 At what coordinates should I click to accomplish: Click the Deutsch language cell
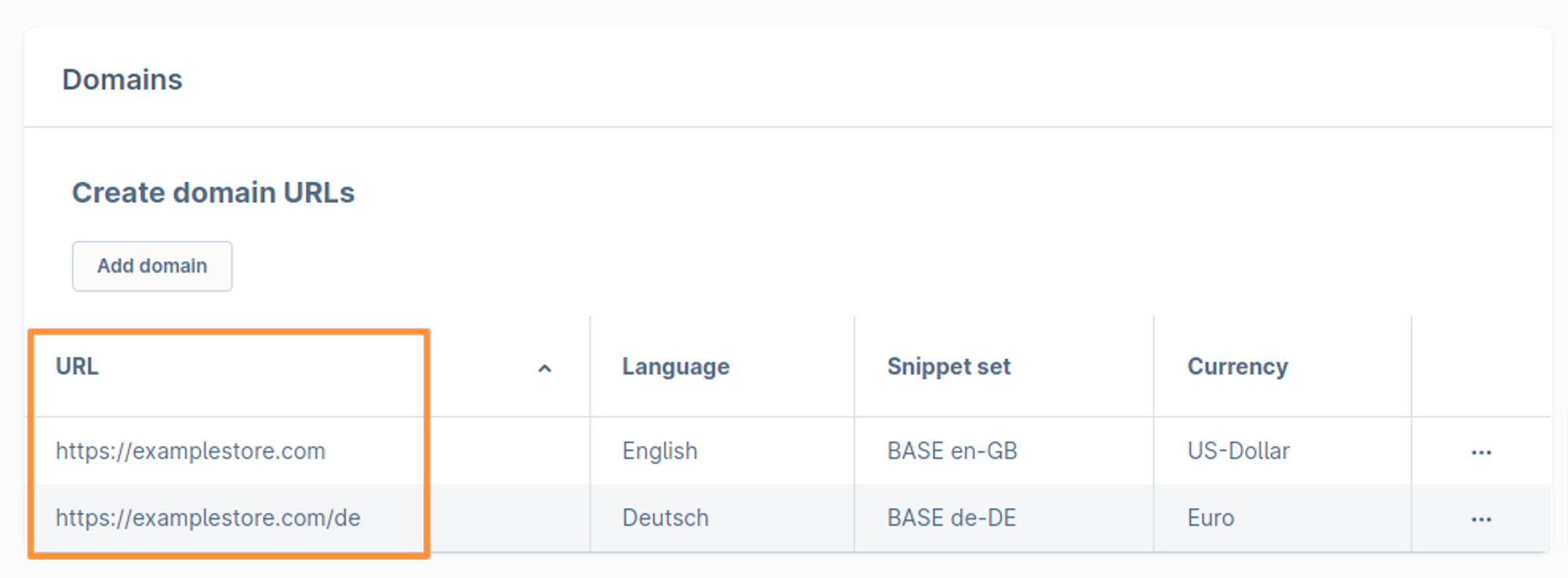pos(665,518)
